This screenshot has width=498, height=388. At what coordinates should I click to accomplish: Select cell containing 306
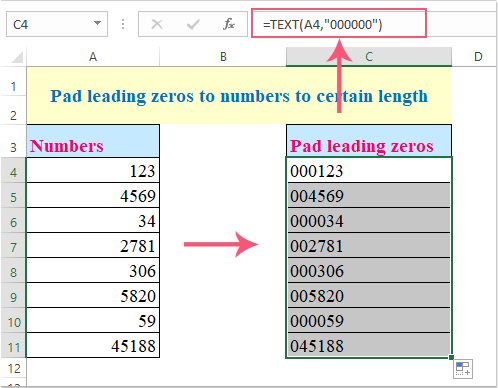(93, 270)
